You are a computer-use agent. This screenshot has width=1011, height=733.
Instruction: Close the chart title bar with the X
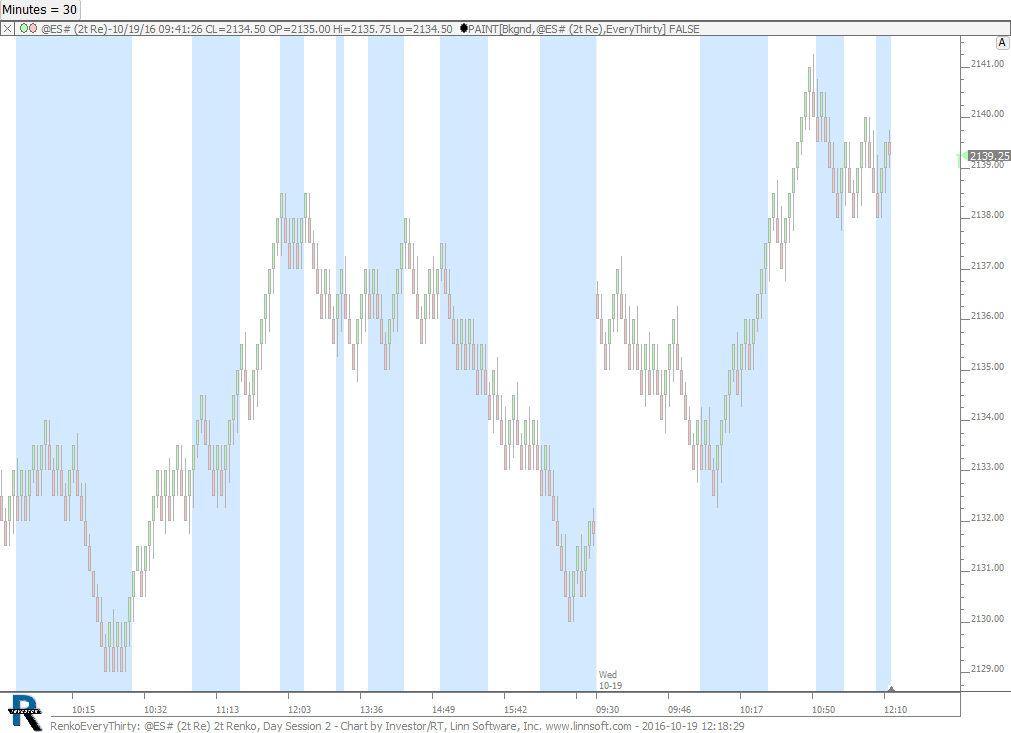point(7,28)
